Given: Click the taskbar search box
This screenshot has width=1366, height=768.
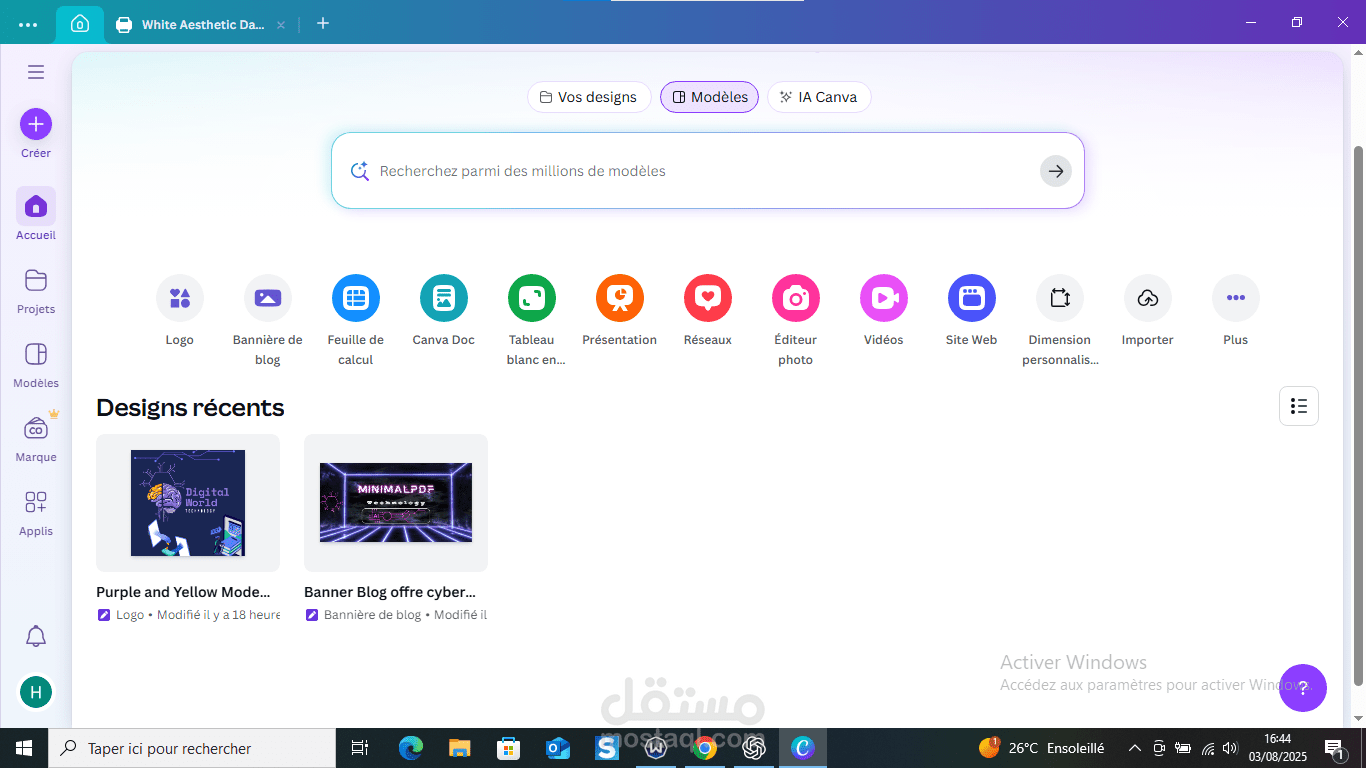Looking at the screenshot, I should (191, 748).
